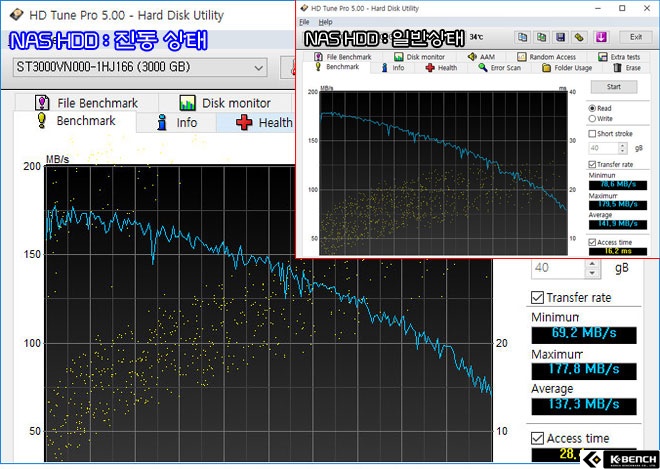The width and height of the screenshot is (660, 469).
Task: Click the benchmark graph in small window
Action: [443, 173]
